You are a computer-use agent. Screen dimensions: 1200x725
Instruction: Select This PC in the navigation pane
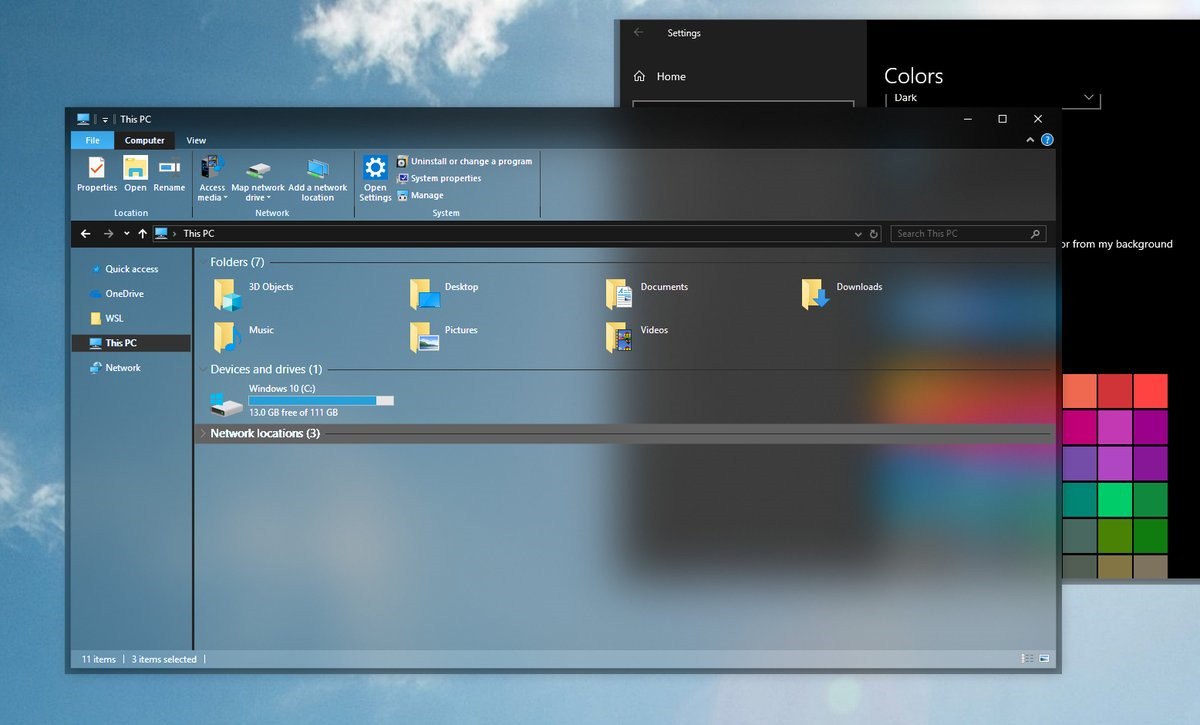[x=131, y=343]
